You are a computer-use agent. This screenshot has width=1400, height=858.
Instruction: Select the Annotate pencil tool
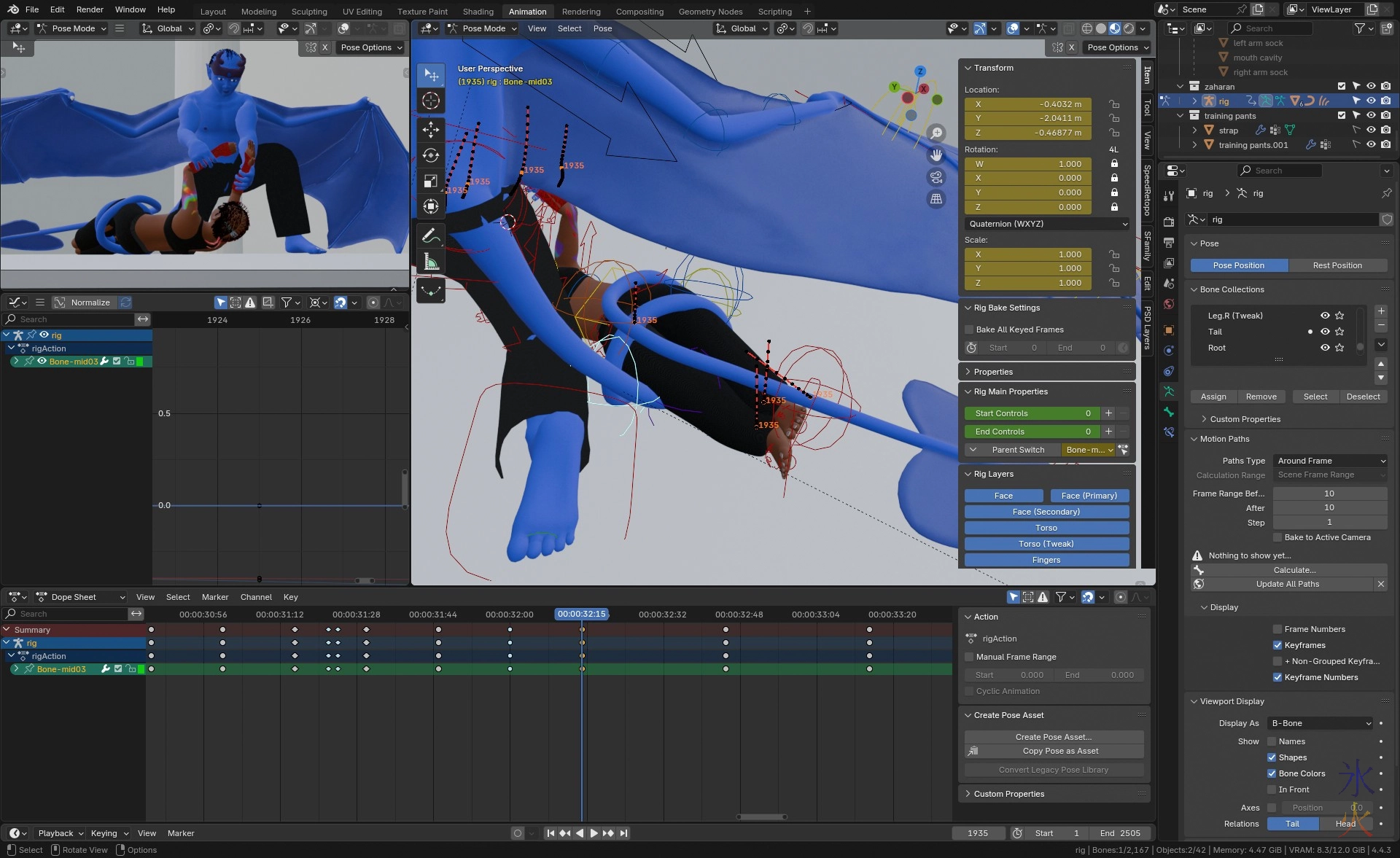point(431,235)
